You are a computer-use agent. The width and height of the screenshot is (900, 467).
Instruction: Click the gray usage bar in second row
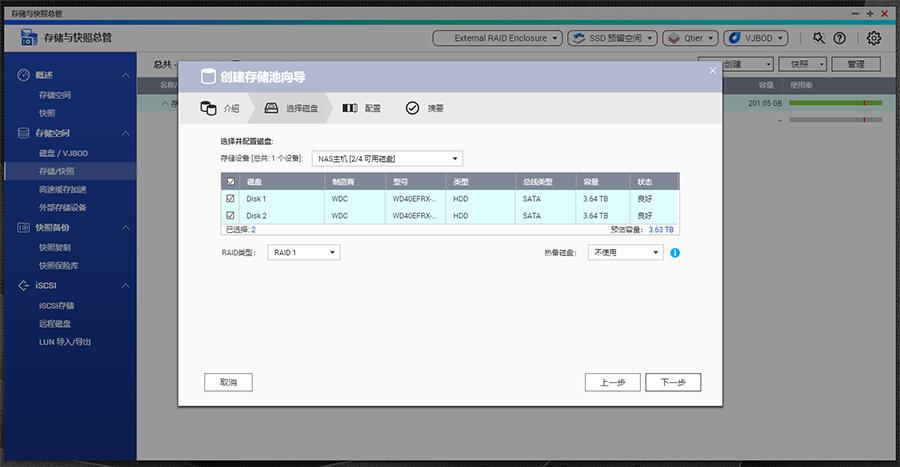(x=836, y=120)
